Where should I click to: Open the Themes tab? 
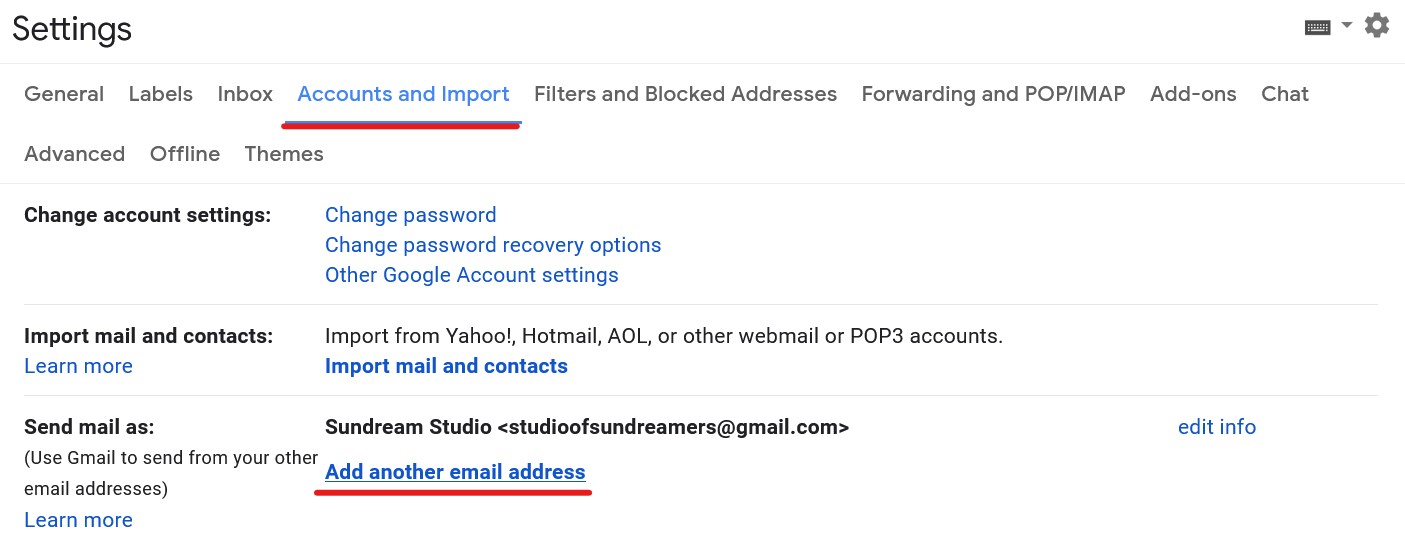(284, 154)
